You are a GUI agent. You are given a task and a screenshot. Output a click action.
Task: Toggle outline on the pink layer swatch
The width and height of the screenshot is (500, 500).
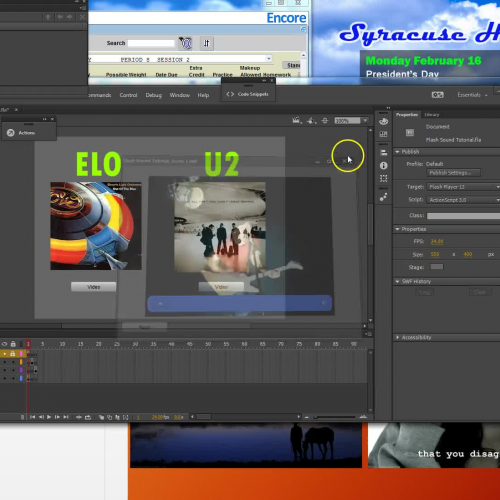pos(21,353)
